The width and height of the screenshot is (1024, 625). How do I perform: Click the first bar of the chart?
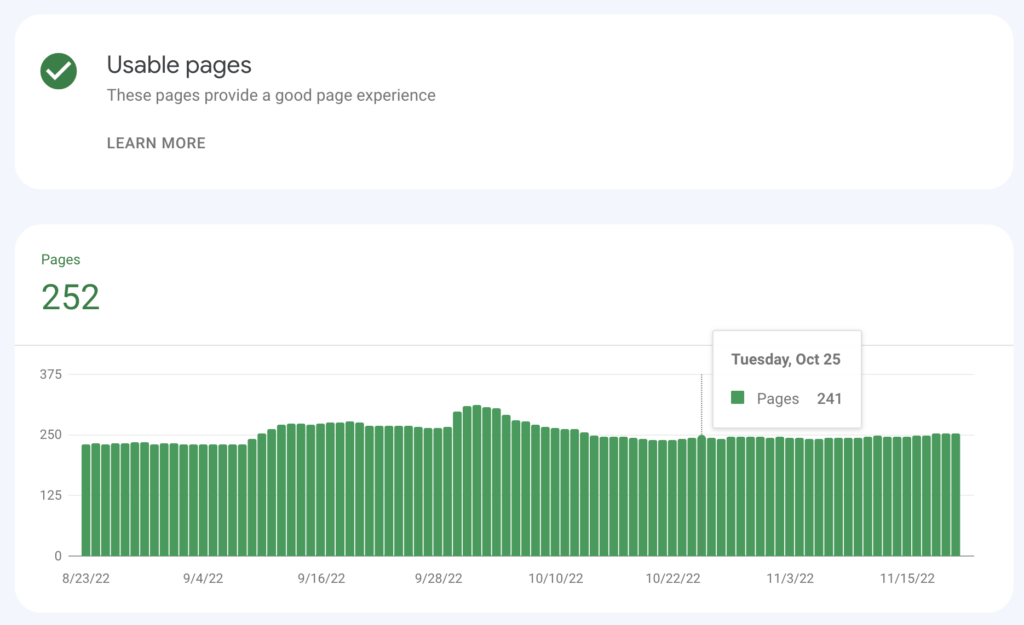click(86, 500)
